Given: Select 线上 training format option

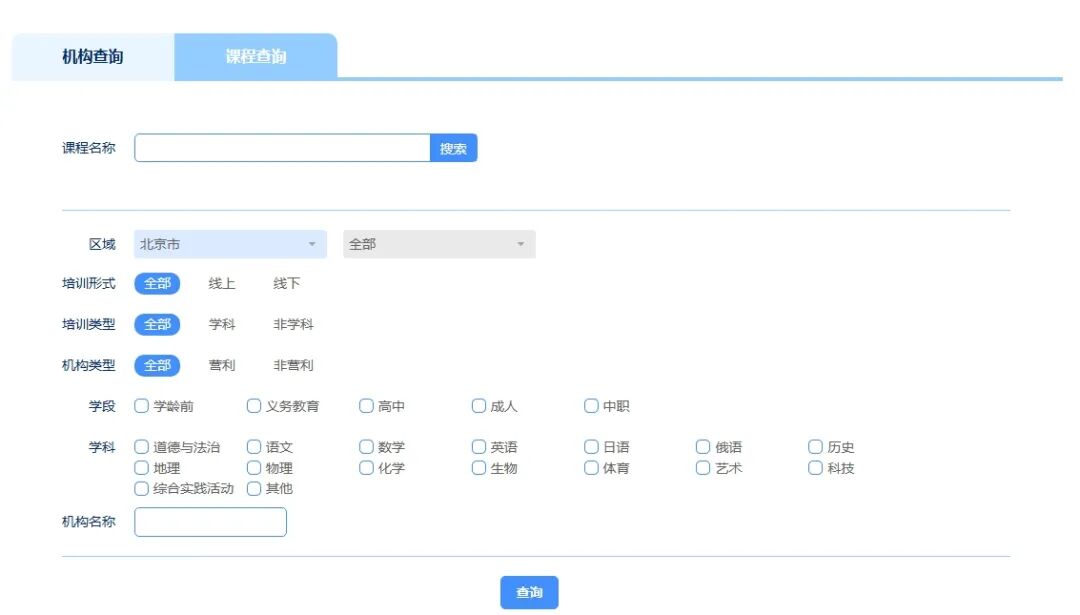Looking at the screenshot, I should click(x=222, y=284).
